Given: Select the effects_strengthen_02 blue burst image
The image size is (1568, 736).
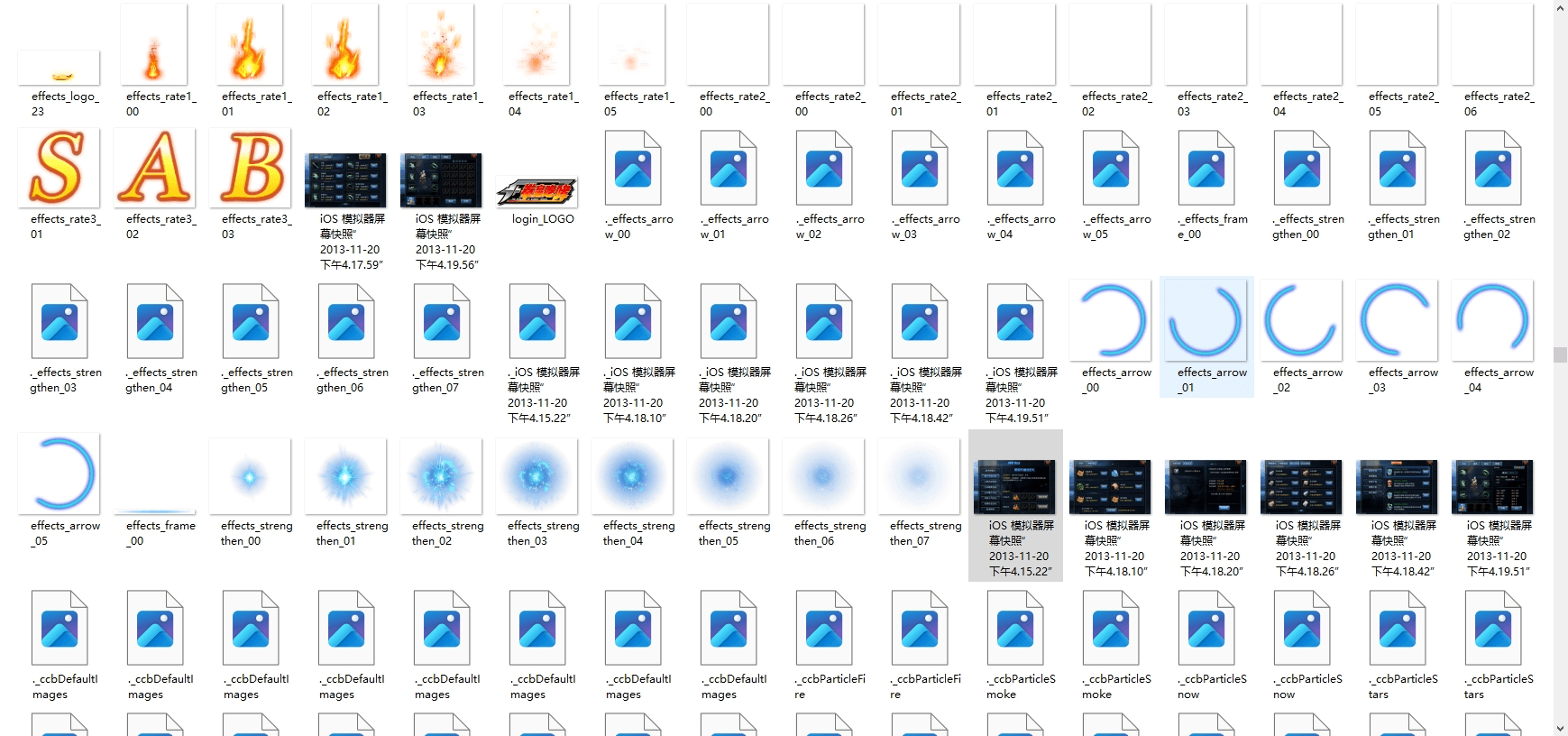Looking at the screenshot, I should (441, 476).
